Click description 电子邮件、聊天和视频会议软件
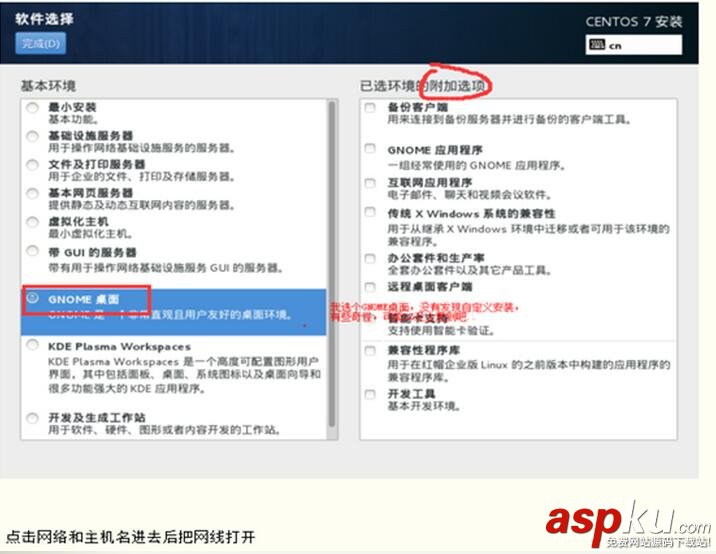This screenshot has height=554, width=716. pos(470,195)
